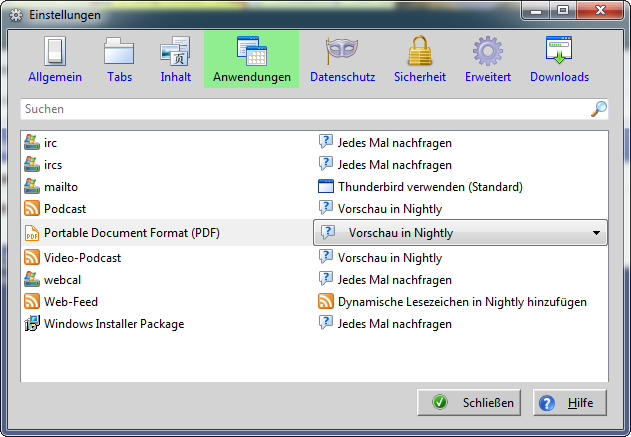Select the Anwendungen tab
Screen dimensions: 631x437
(x=251, y=59)
